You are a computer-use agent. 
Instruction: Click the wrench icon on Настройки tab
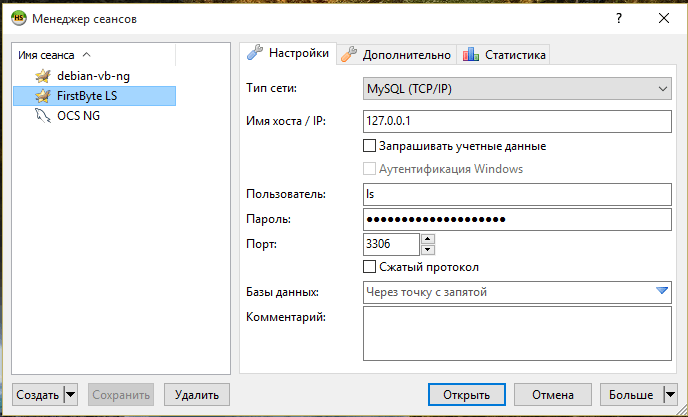click(255, 54)
